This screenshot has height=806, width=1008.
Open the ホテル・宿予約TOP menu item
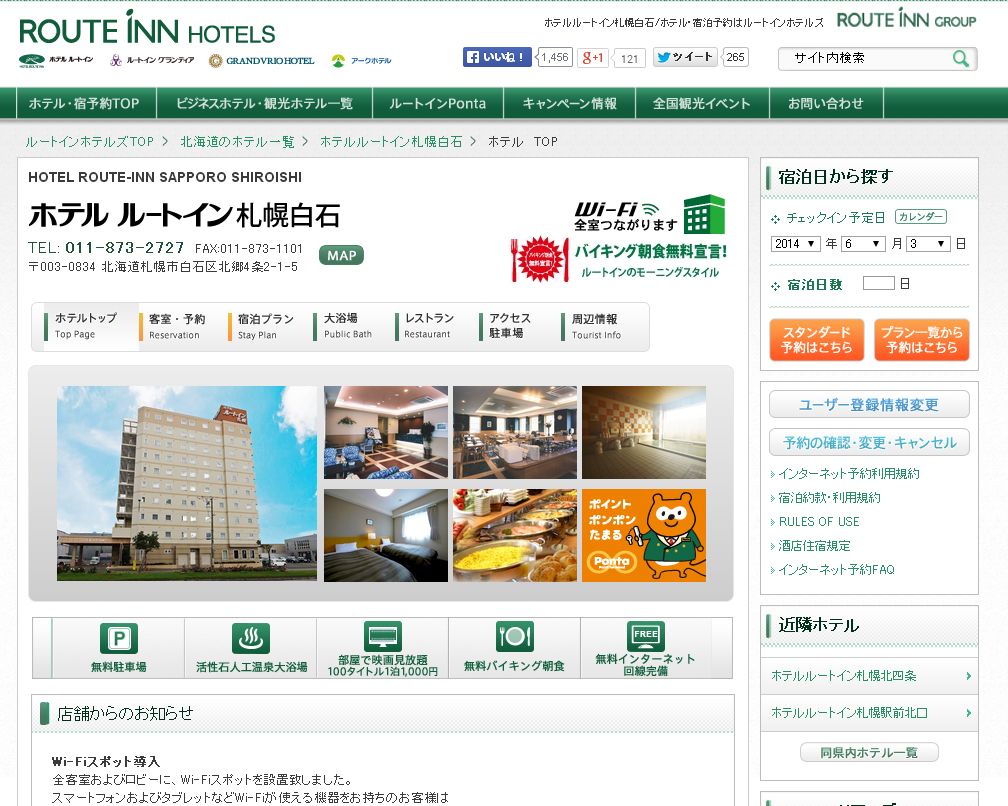pos(84,103)
